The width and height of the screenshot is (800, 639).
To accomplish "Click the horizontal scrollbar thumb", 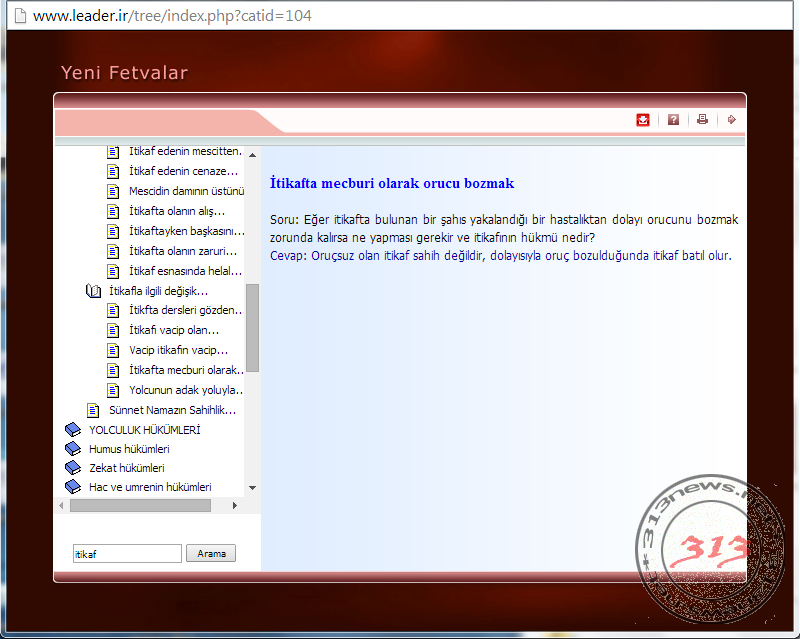I will pyautogui.click(x=140, y=505).
